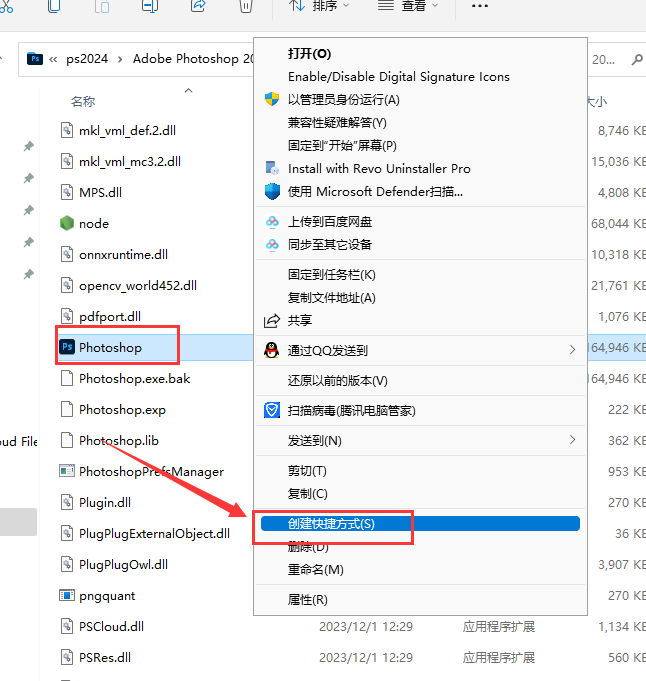Click the QQ penguin icon in menu
The image size is (646, 681).
(271, 350)
